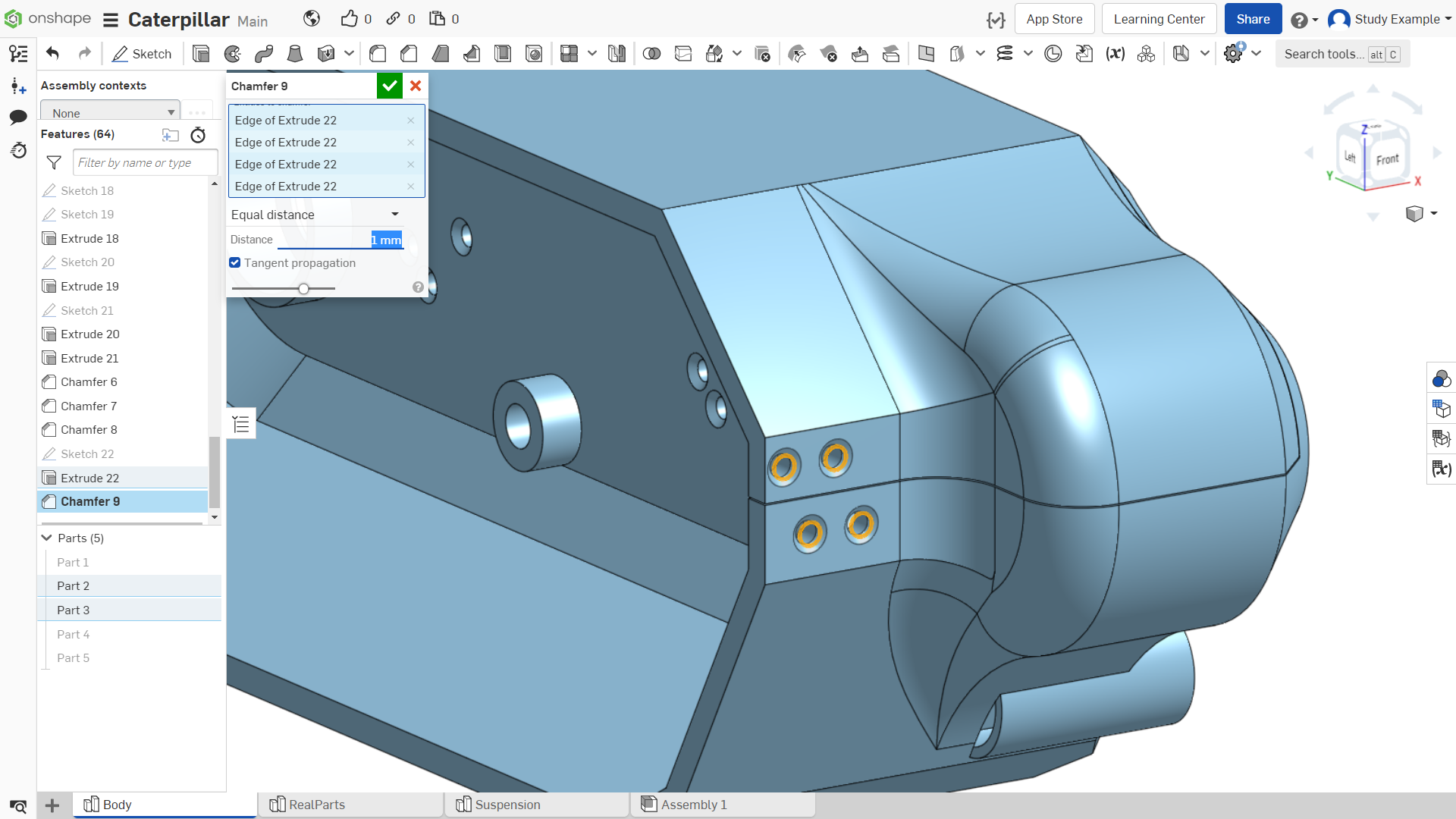Screen dimensions: 1456x819
Task: Click the rollback stopwatch icon beside Features
Action: (x=198, y=135)
